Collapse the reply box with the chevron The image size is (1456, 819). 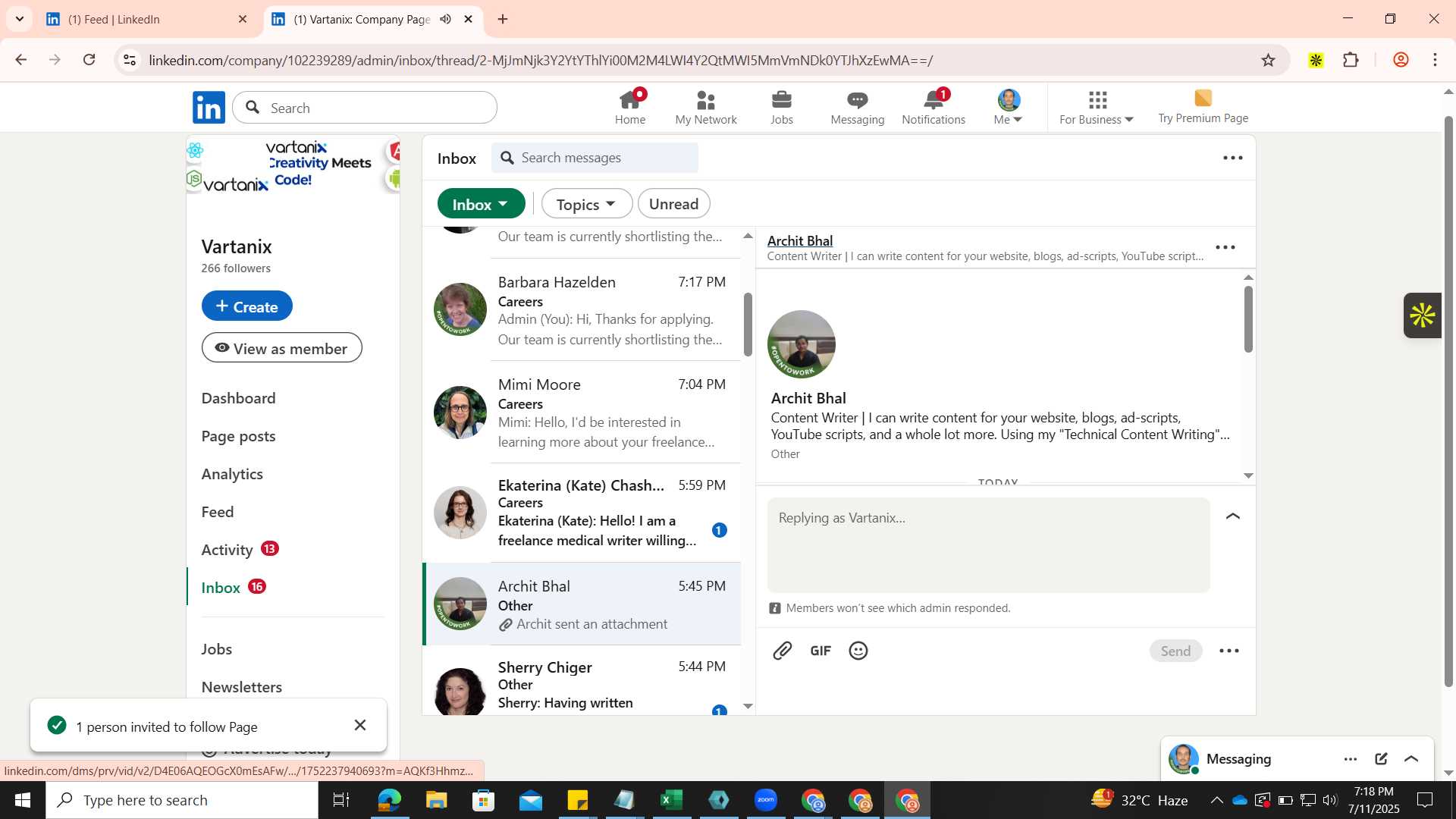[1233, 516]
